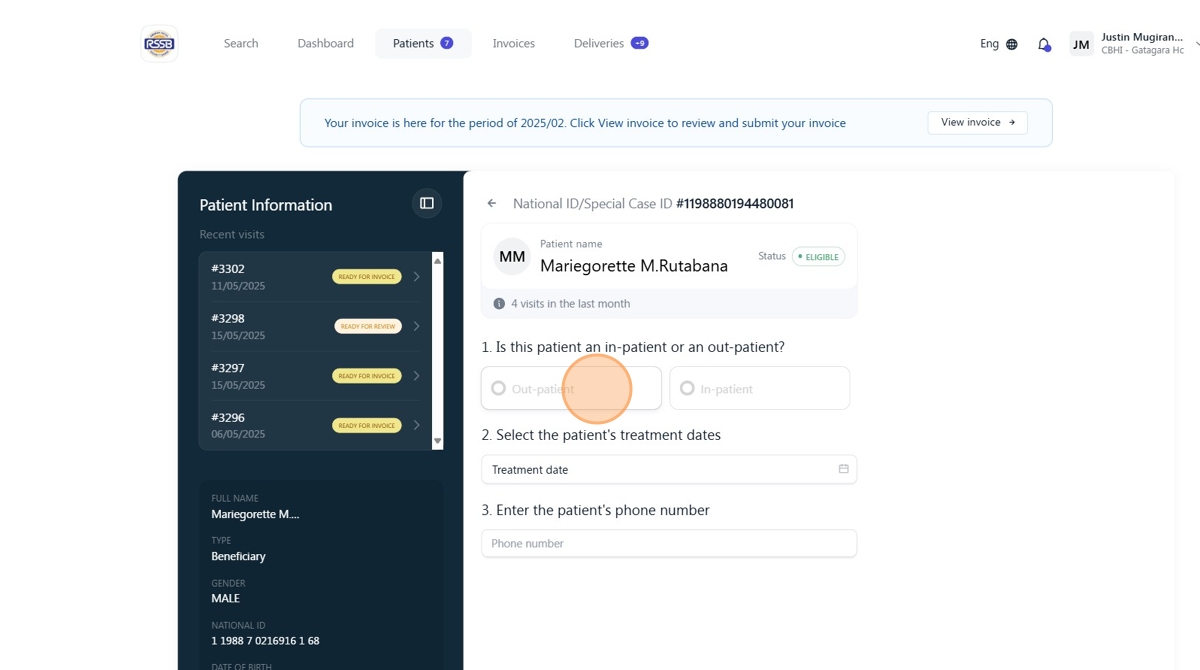Screen dimensions: 1200x670
Task: Click visit date 11/05/2025 under #3302
Action: [x=238, y=286]
